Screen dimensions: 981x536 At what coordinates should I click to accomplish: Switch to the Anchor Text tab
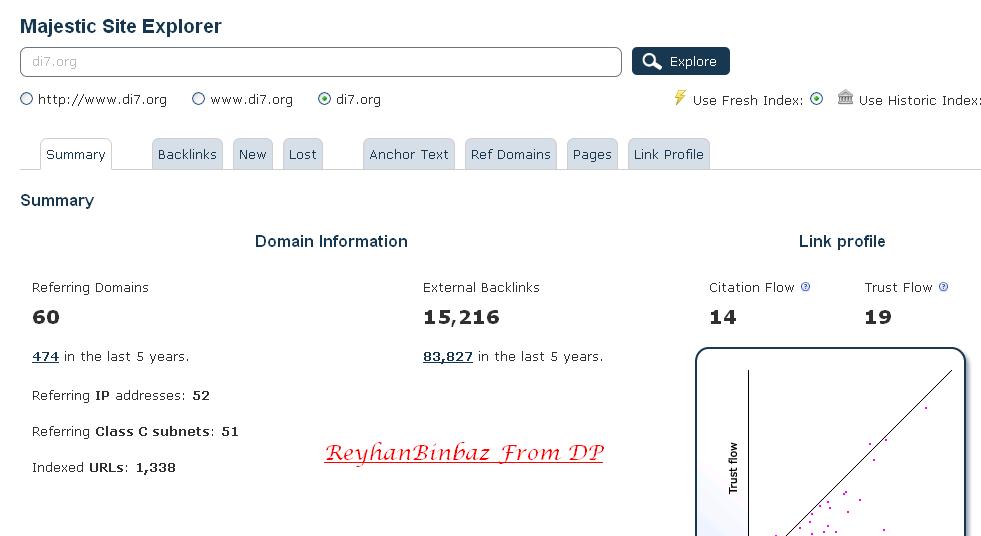pyautogui.click(x=409, y=154)
